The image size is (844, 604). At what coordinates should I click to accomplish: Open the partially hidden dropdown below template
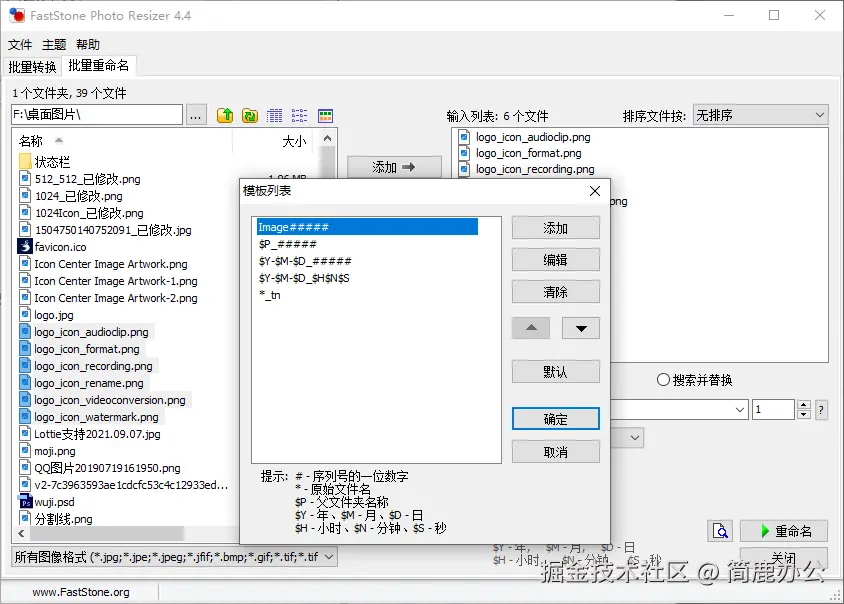click(635, 438)
